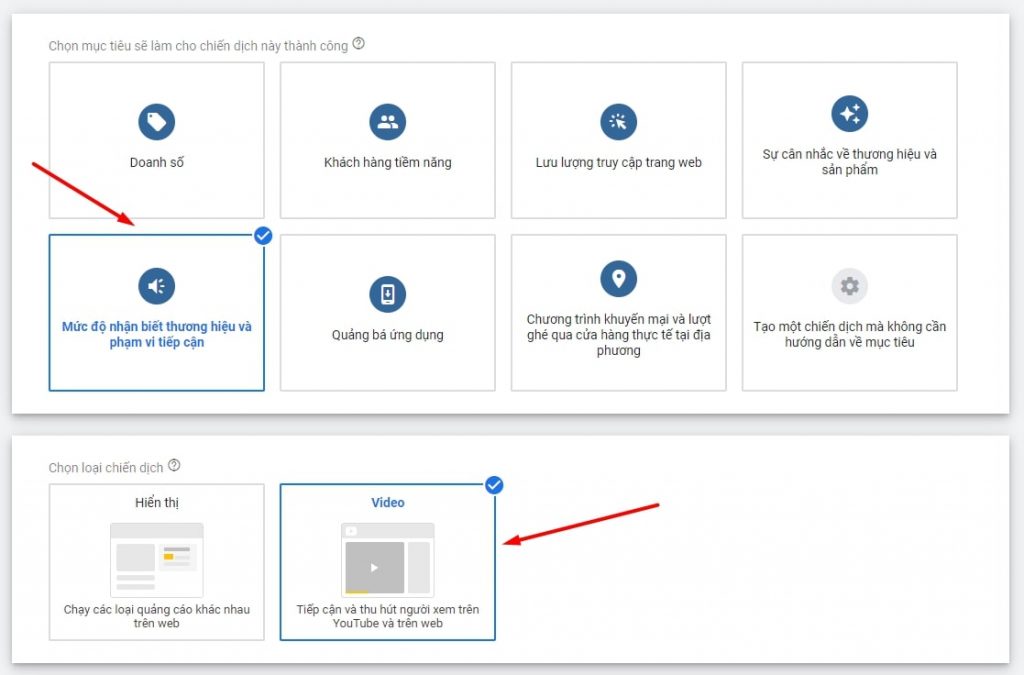The width and height of the screenshot is (1024, 675).
Task: Click the Doanh số price tag icon
Action: (x=156, y=122)
